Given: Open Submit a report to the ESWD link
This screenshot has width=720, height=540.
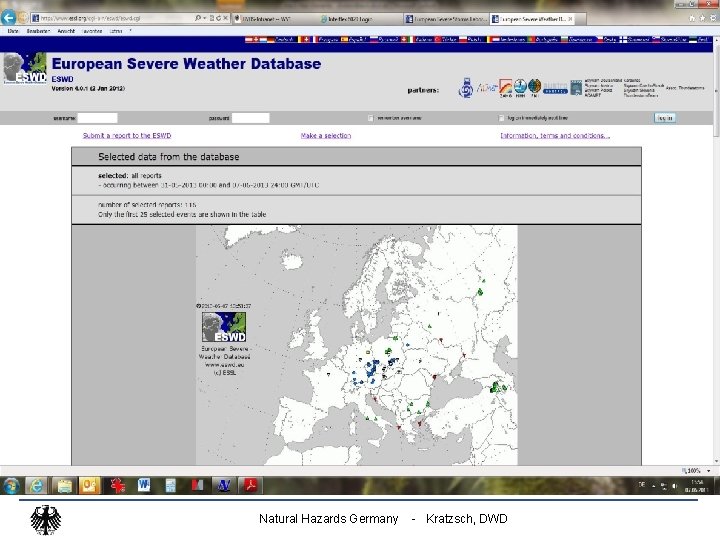Looking at the screenshot, I should [x=127, y=135].
